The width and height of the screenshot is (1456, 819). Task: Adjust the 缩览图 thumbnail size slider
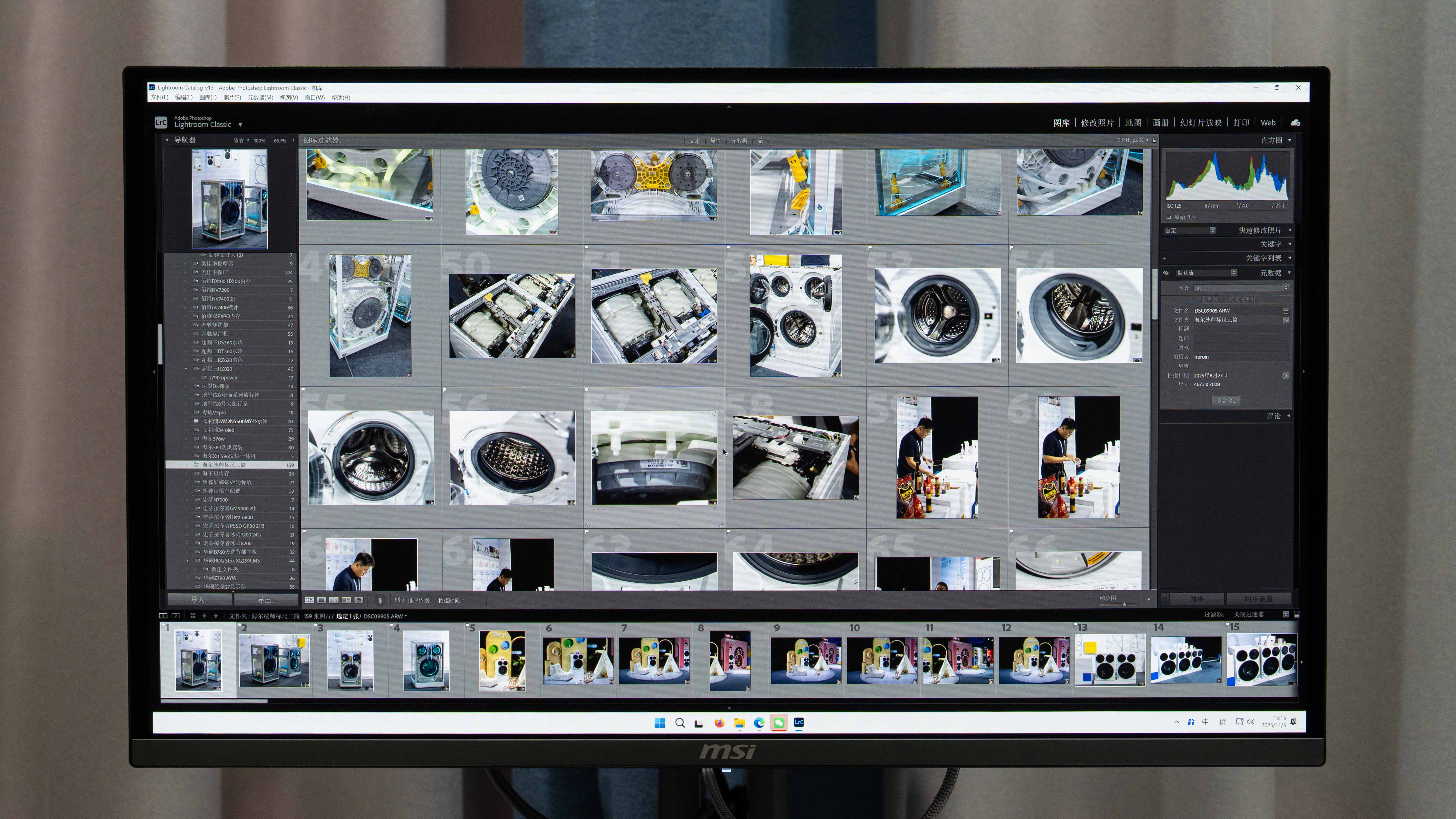1124,604
